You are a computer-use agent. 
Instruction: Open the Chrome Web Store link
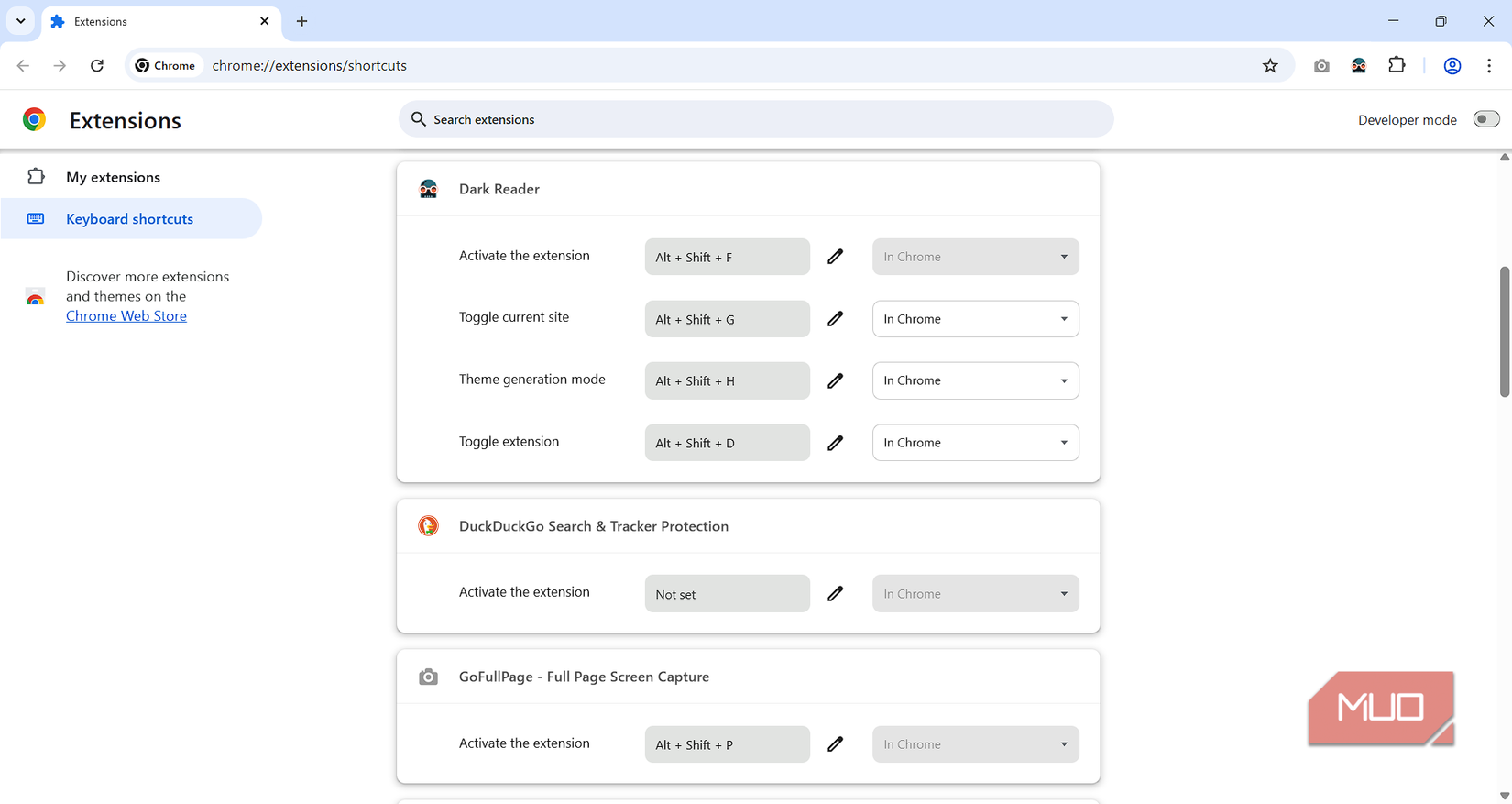(126, 316)
